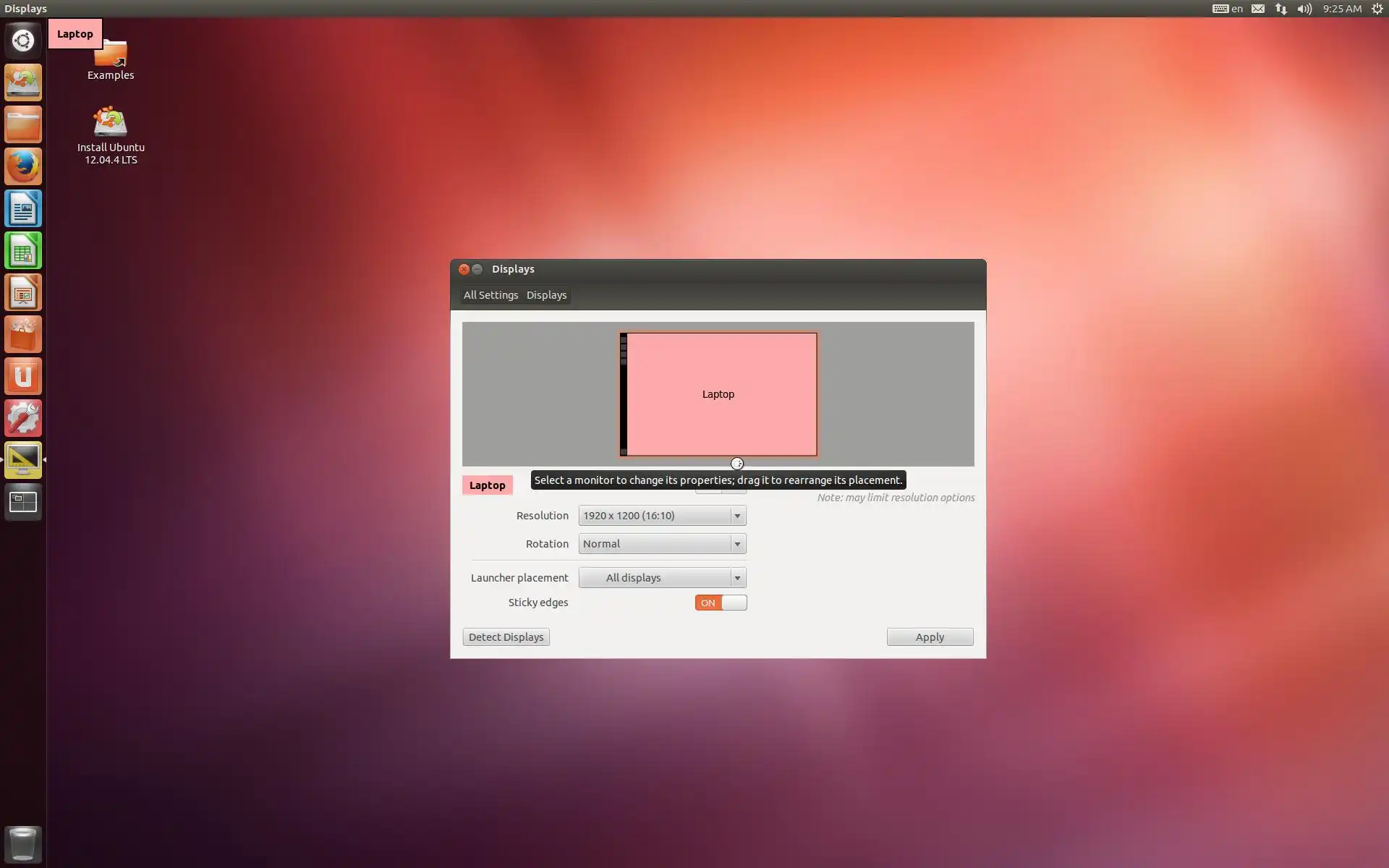The width and height of the screenshot is (1389, 868).
Task: Open Ubuntu Software Center icon
Action: pos(23,335)
